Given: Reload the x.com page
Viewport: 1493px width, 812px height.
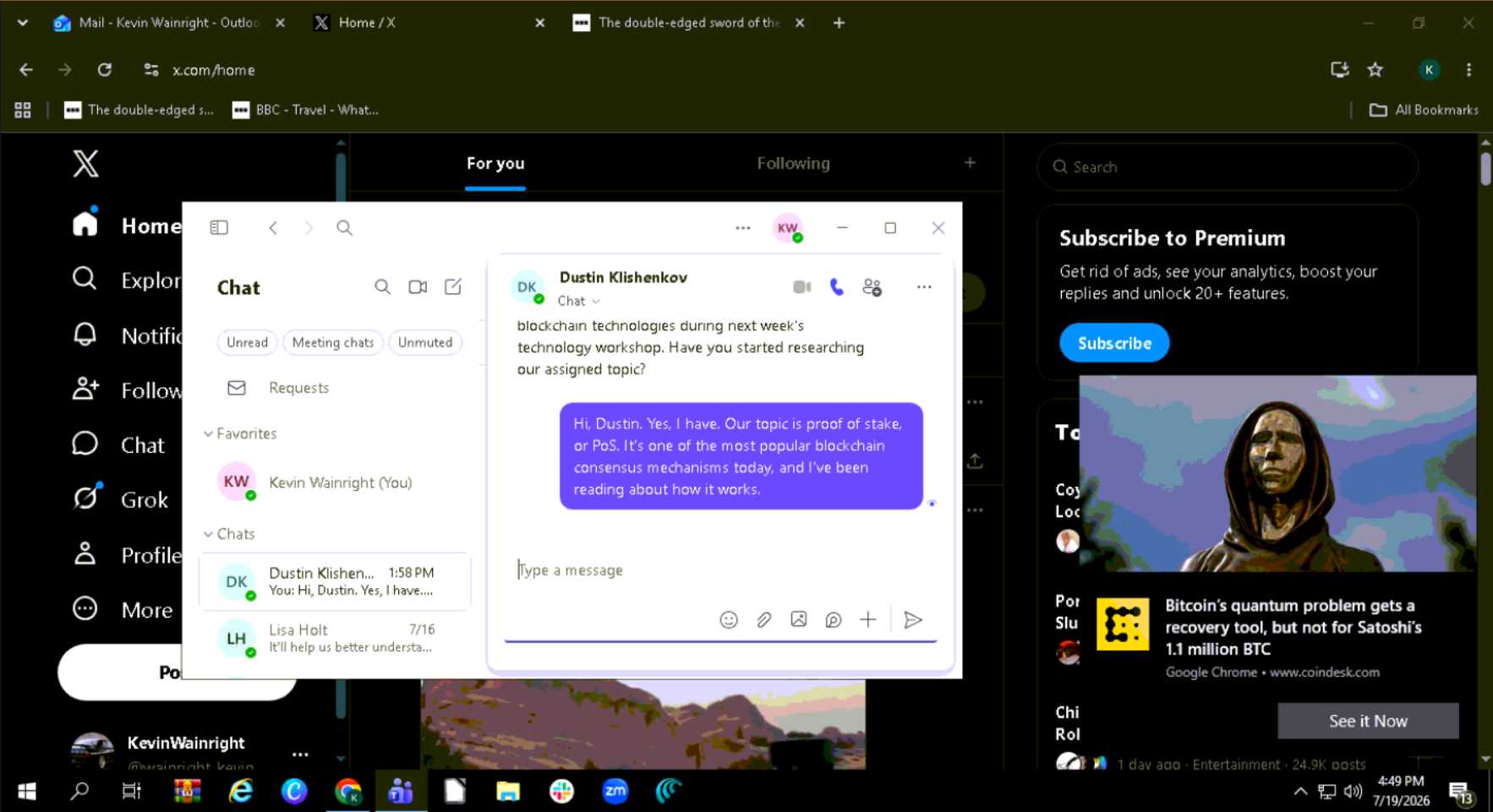Looking at the screenshot, I should pos(104,69).
